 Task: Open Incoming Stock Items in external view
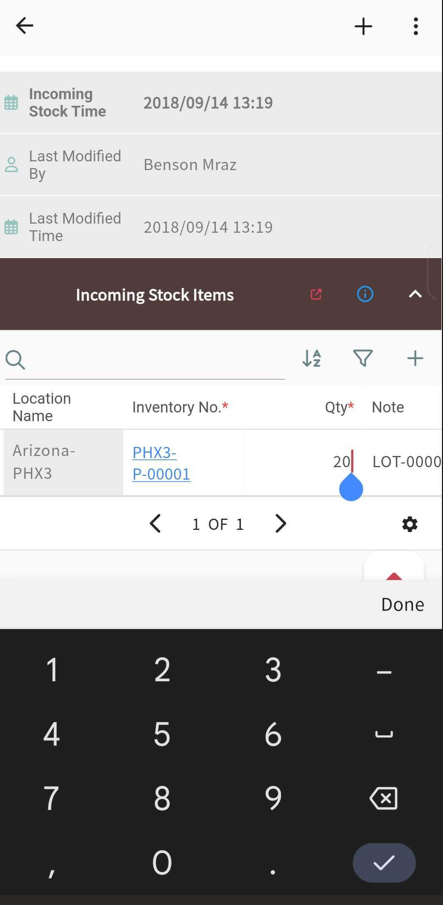[x=316, y=294]
